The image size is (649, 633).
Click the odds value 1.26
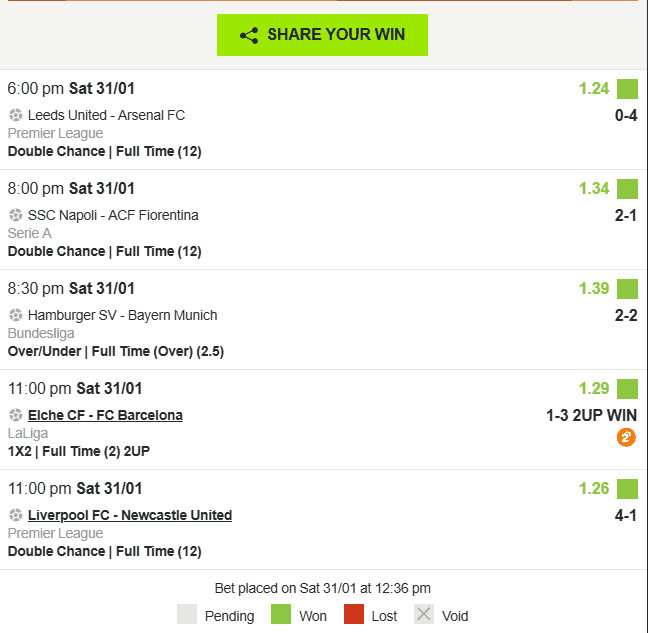(x=594, y=488)
